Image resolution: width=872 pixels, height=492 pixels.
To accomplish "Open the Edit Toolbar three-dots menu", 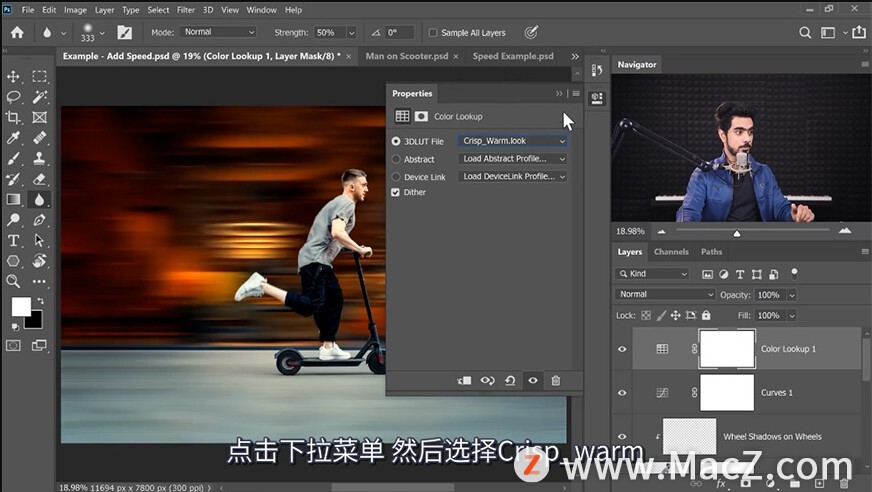I will click(x=39, y=281).
